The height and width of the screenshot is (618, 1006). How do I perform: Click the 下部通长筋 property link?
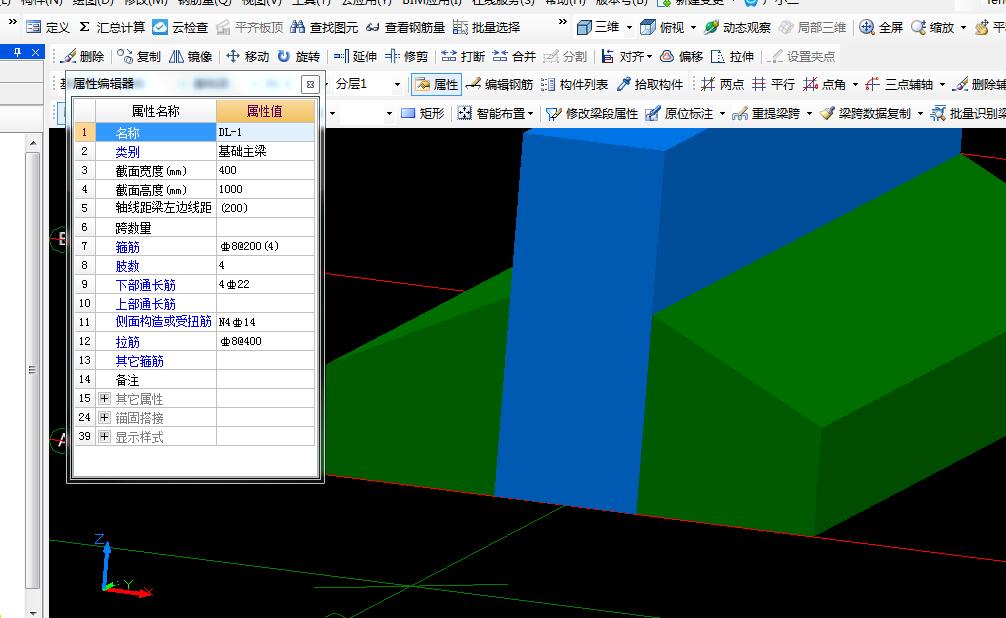[146, 284]
